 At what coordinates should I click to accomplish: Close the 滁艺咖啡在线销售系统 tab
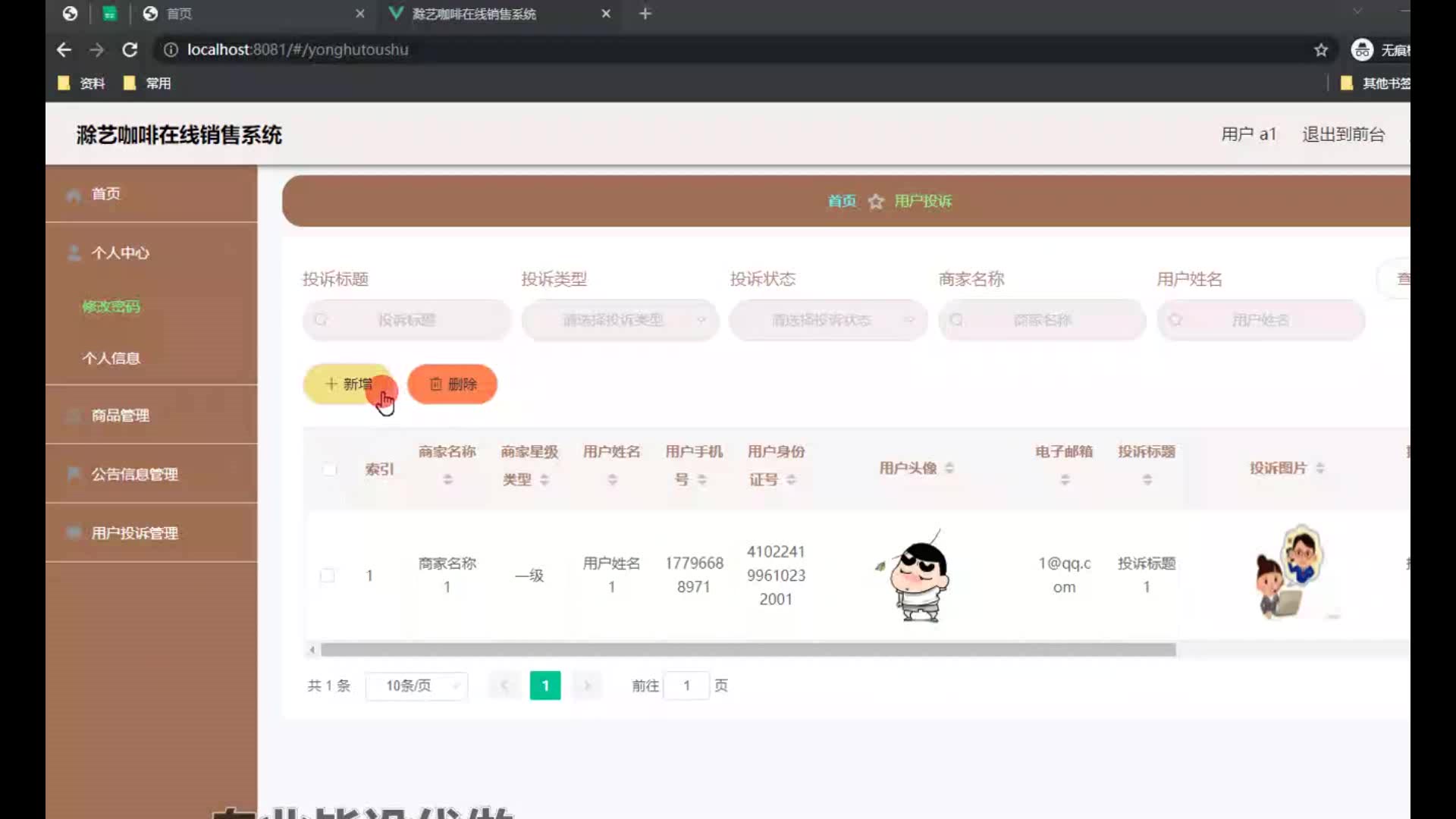coord(606,14)
